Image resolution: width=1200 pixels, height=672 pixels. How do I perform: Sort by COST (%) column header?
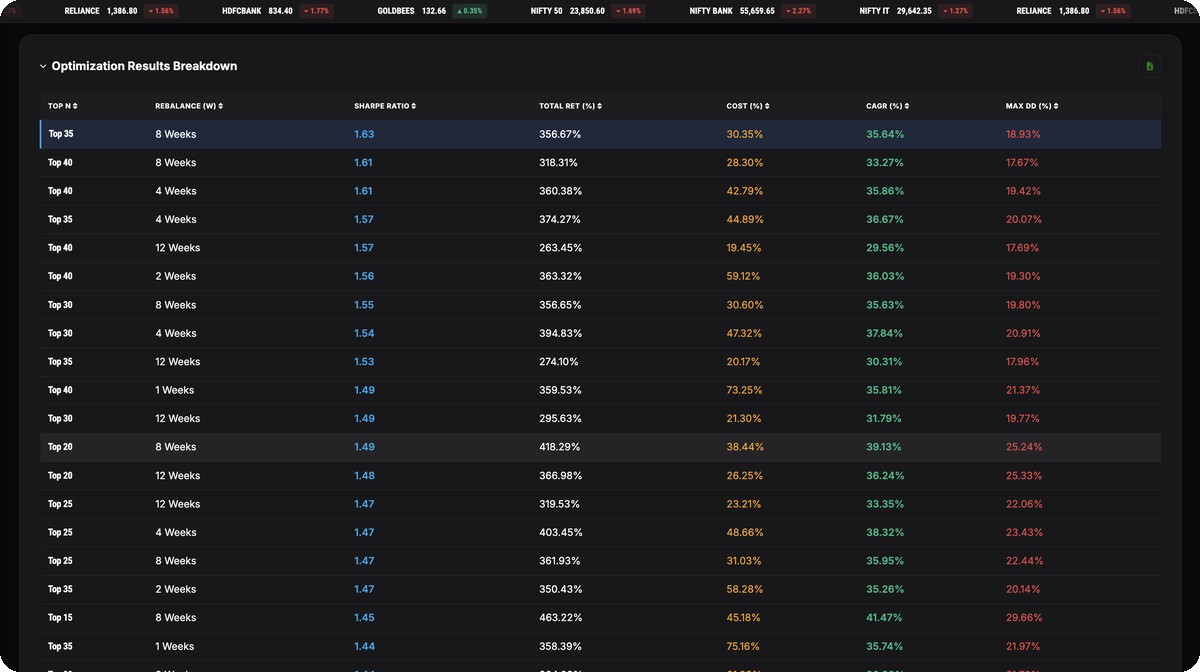tap(748, 106)
